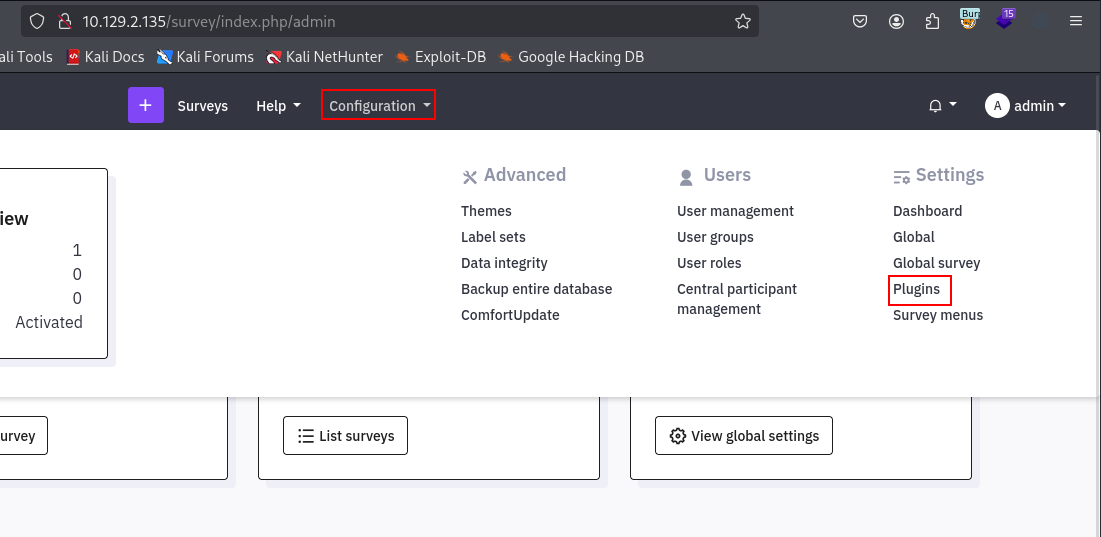Expand notifications dropdown arrow
1101x537 pixels.
(x=953, y=105)
